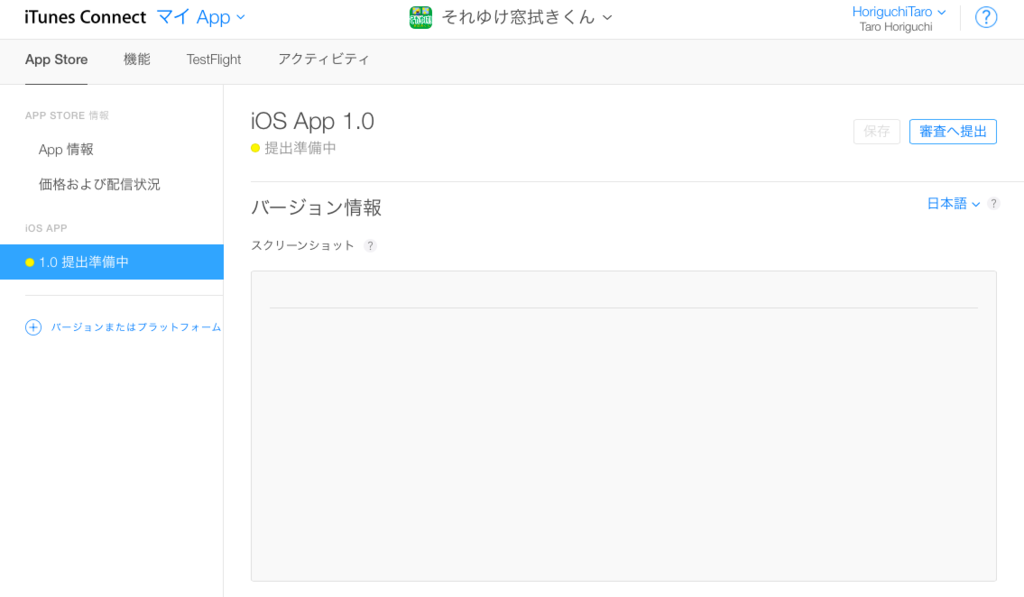This screenshot has height=597, width=1024.
Task: Click the 保存 button
Action: coord(876,131)
